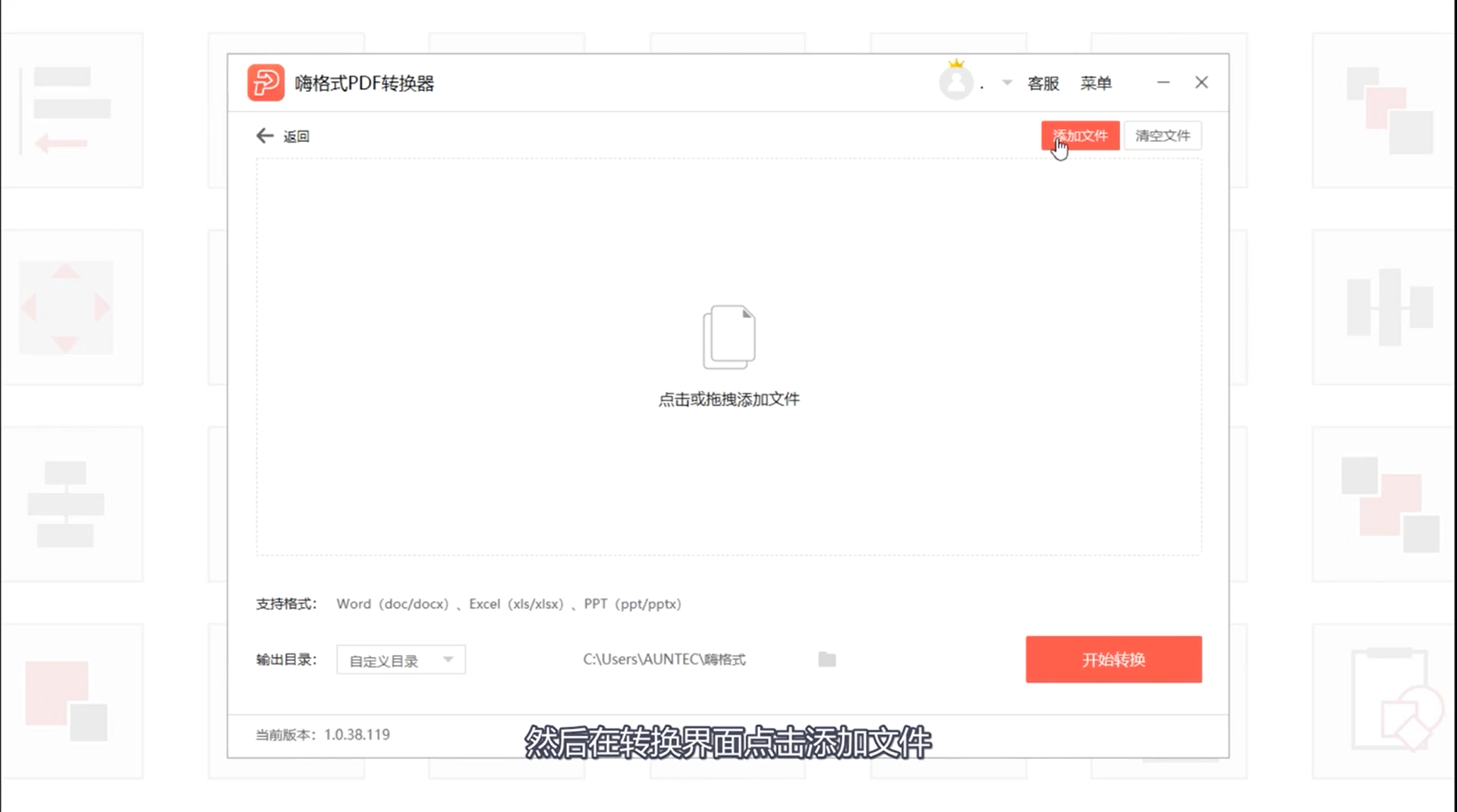Expand the account dropdown arrow
This screenshot has height=812, width=1457.
1007,83
